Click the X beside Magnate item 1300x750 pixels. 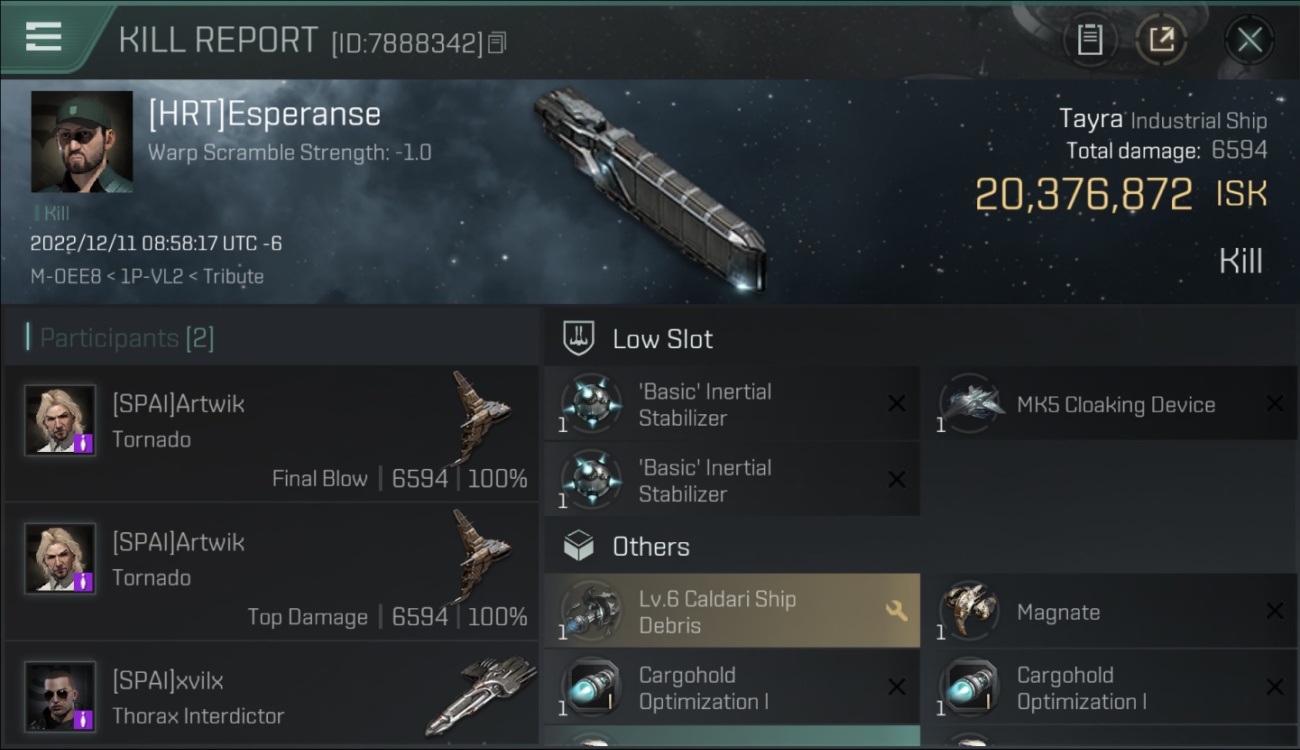(x=1274, y=611)
